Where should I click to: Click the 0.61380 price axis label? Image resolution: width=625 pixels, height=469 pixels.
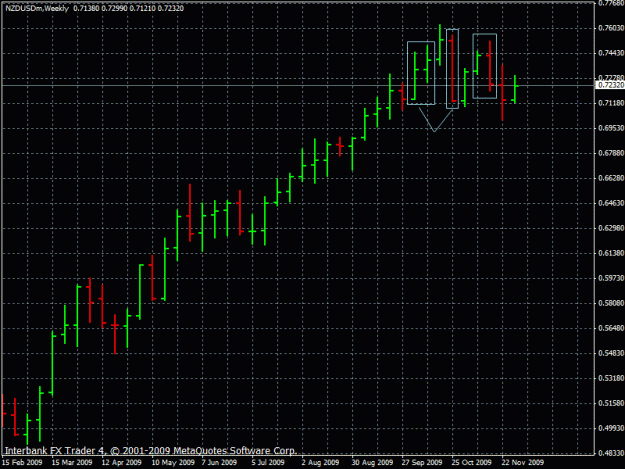coord(611,253)
